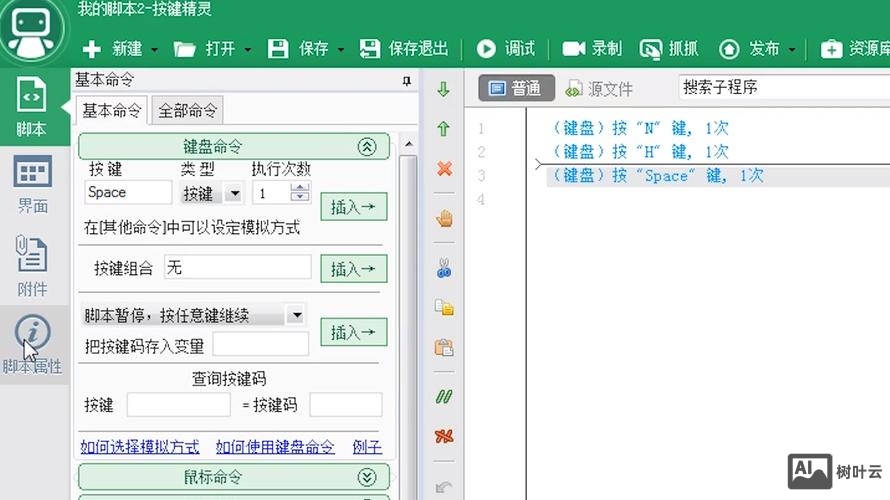The width and height of the screenshot is (890, 500).
Task: Expand the 保存 dropdown arrow
Action: point(341,49)
